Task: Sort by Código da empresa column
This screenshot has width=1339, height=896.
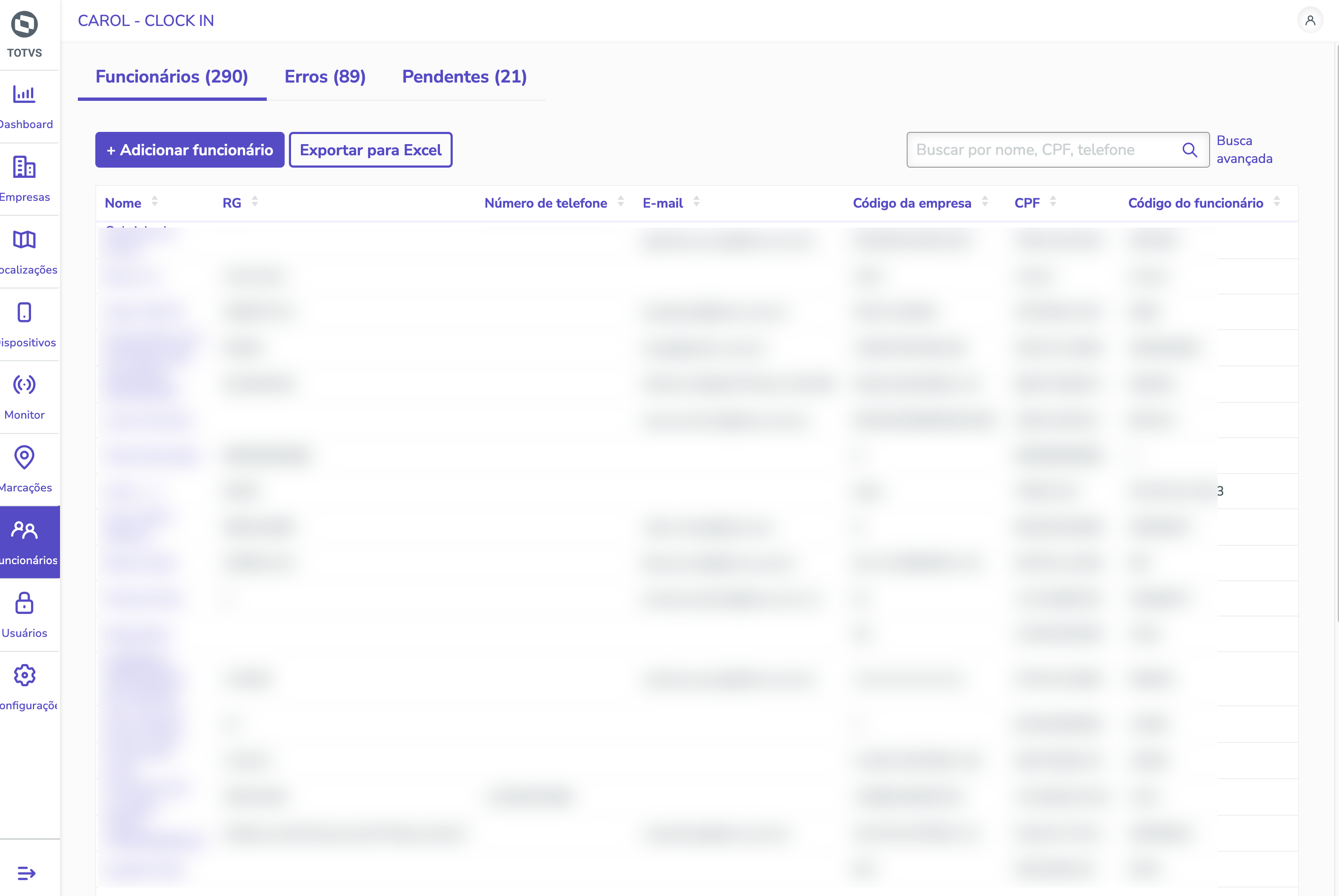Action: pos(985,202)
